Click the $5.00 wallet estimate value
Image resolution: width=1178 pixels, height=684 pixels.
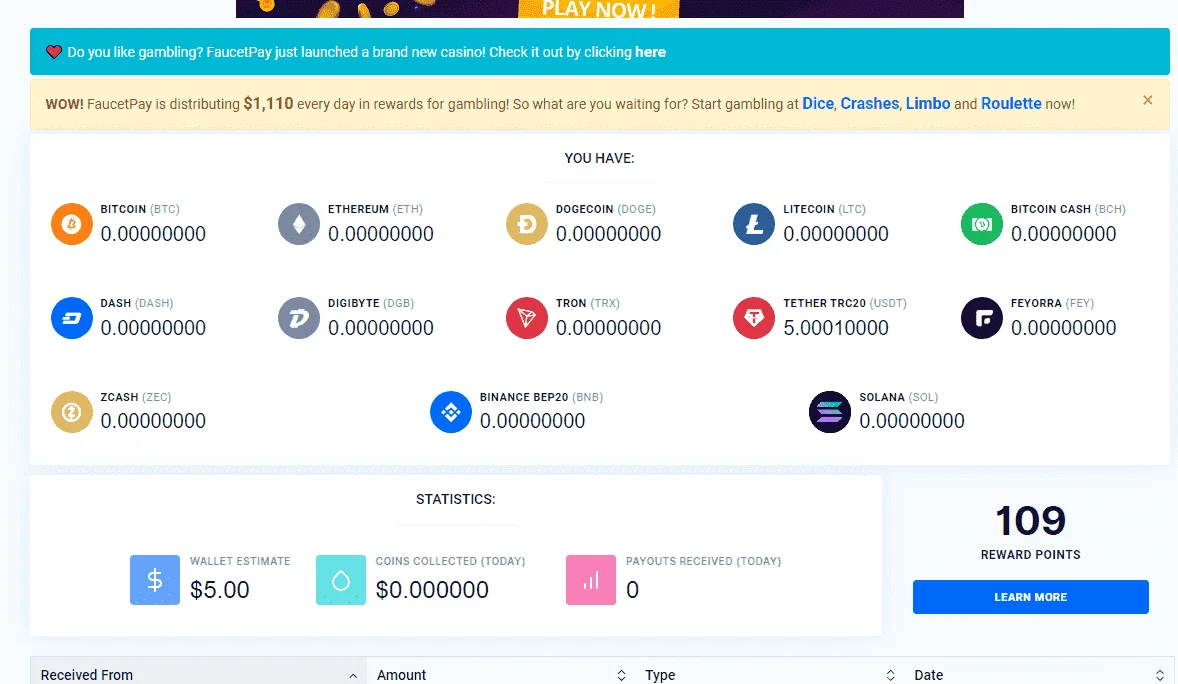point(219,590)
